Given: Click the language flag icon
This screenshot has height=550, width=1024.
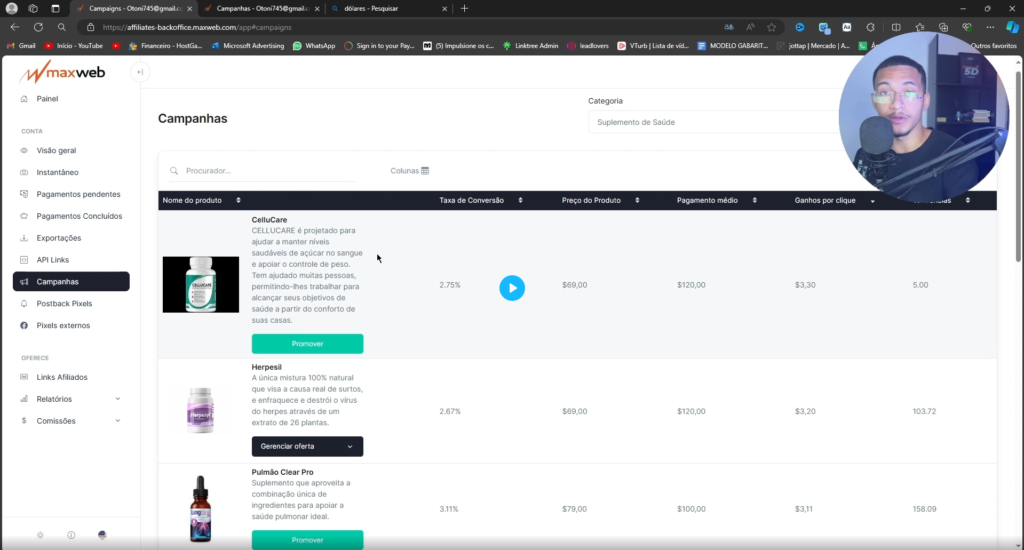Looking at the screenshot, I should click(x=102, y=535).
